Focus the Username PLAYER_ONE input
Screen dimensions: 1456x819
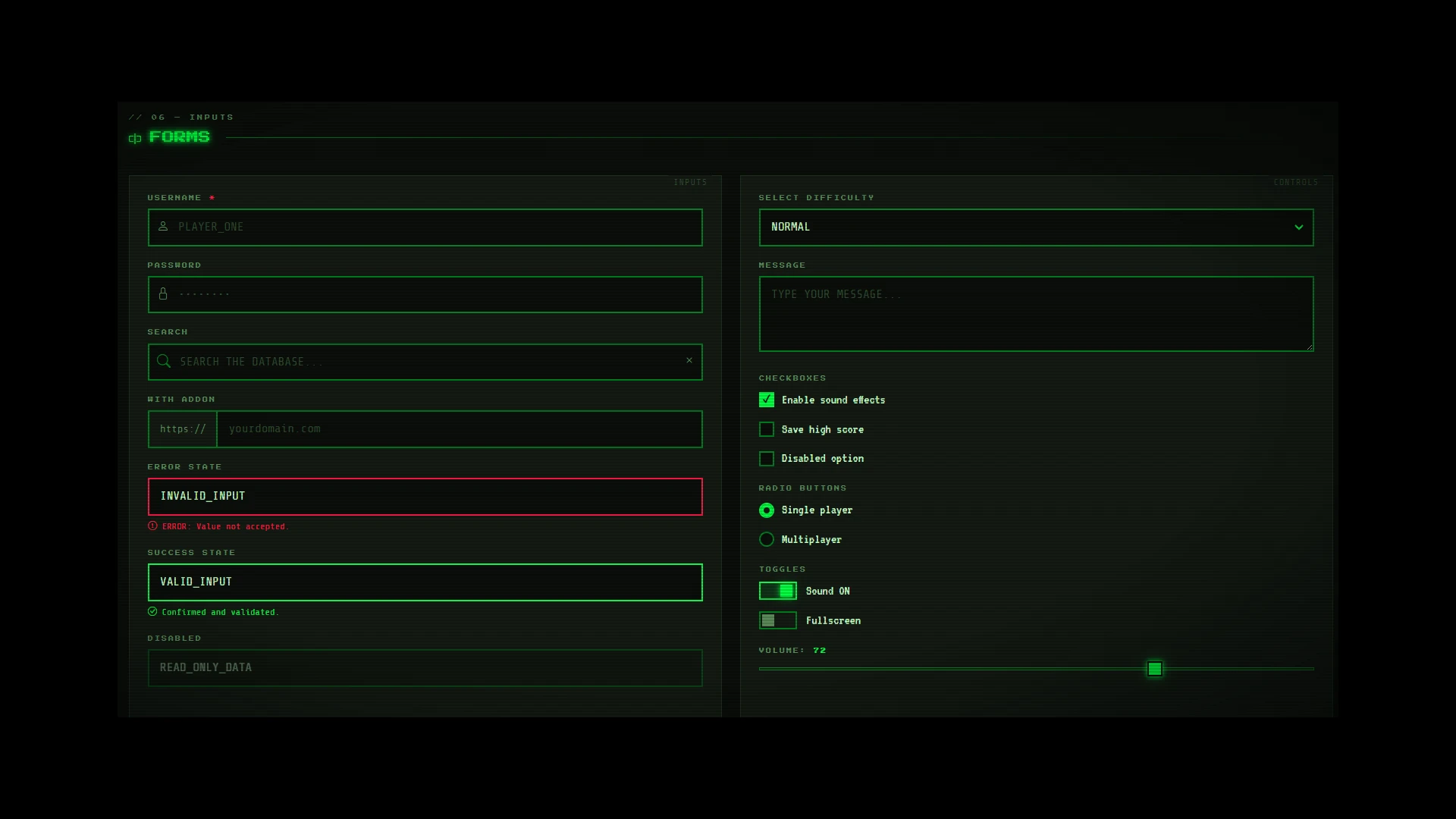tap(425, 227)
